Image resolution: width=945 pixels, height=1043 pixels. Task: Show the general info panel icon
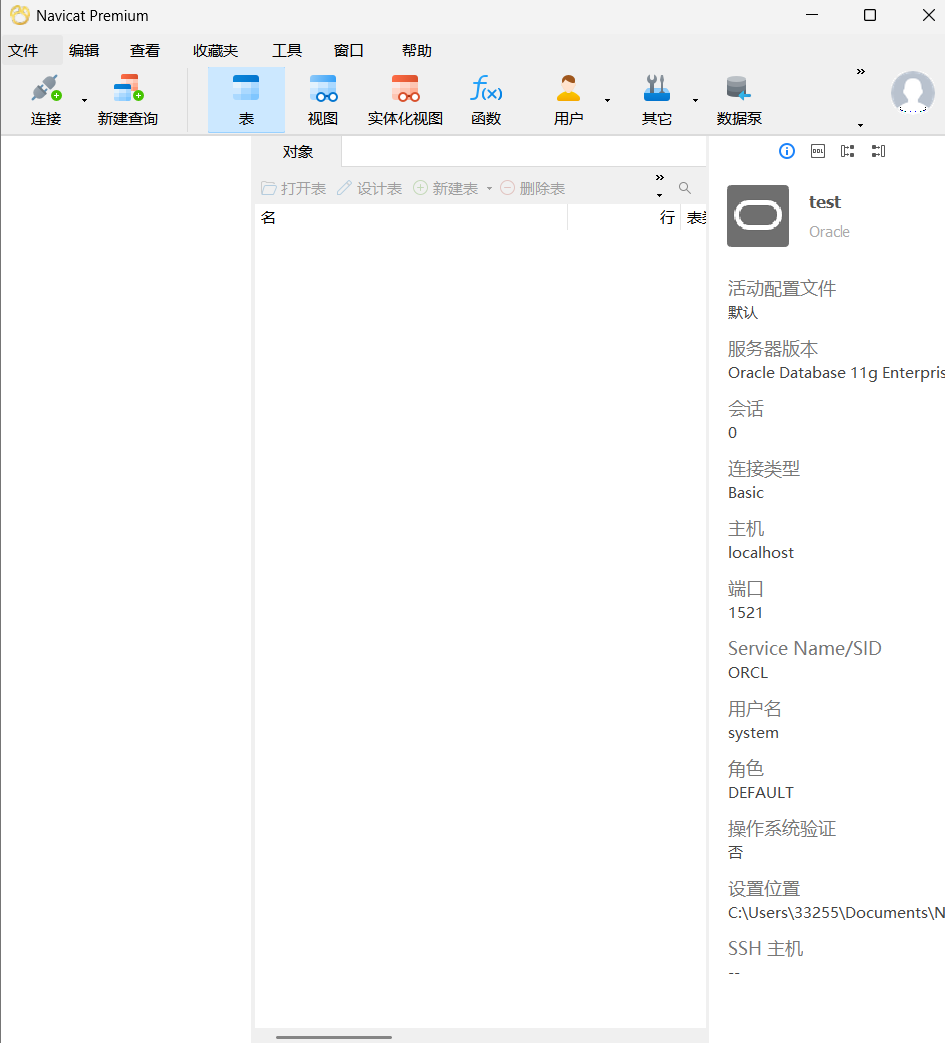click(787, 151)
